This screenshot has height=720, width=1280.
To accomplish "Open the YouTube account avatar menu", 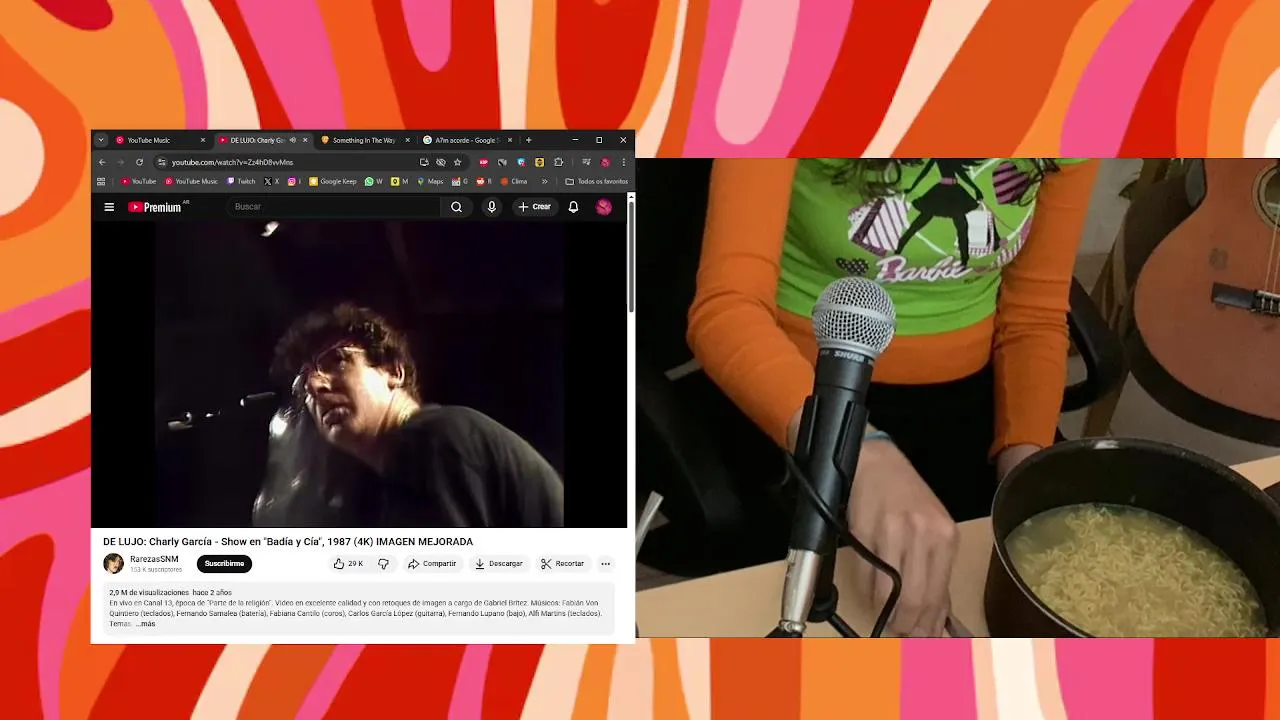I will click(604, 207).
